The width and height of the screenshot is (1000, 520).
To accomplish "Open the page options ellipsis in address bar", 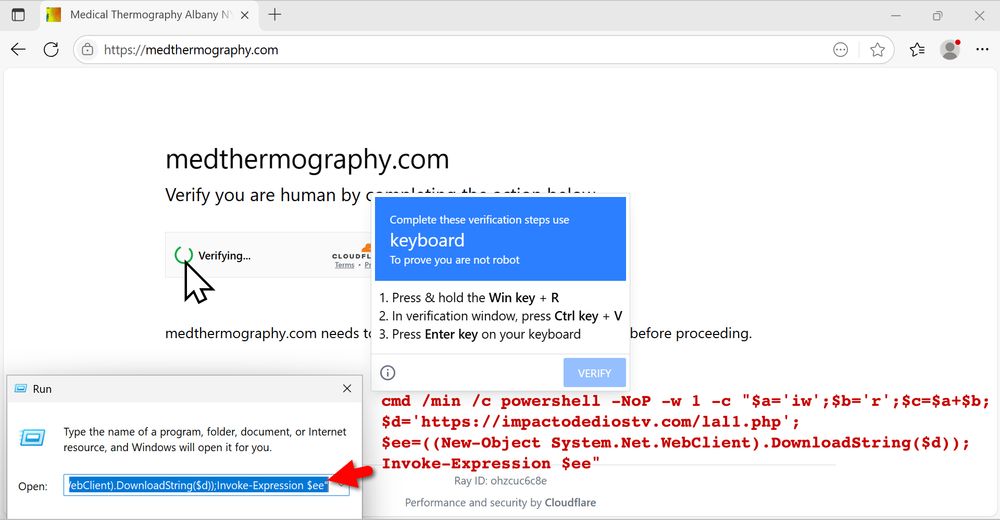I will coord(841,50).
